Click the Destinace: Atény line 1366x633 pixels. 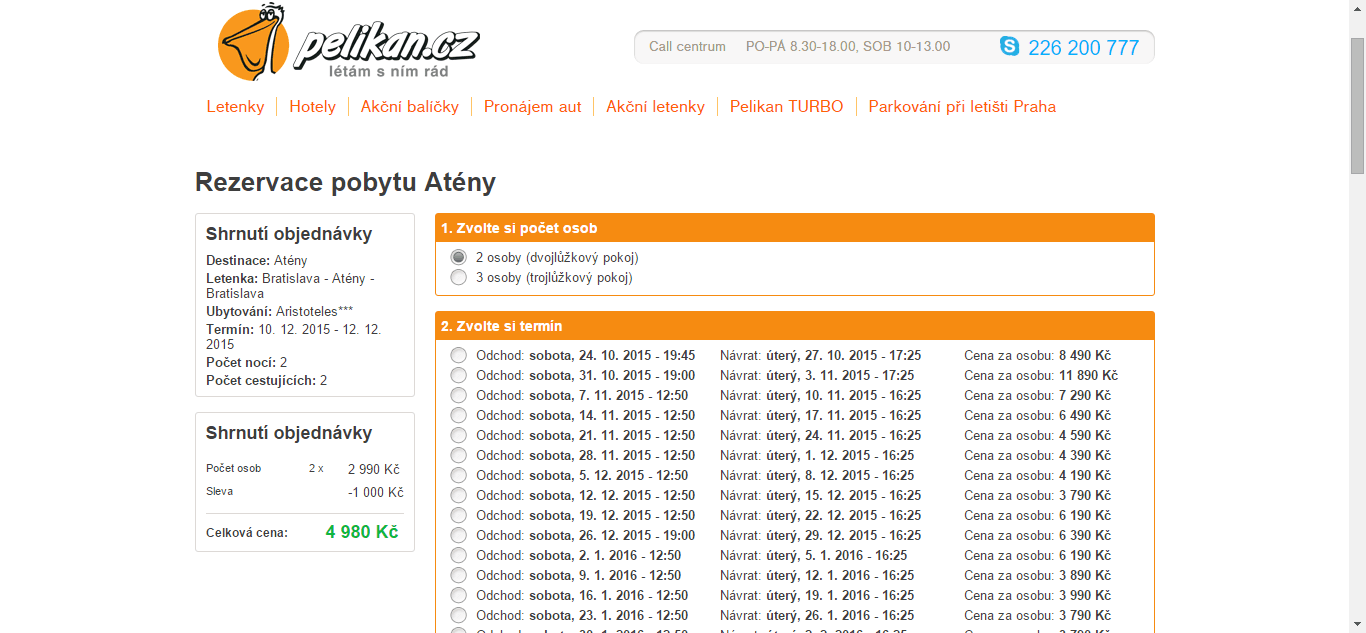[x=257, y=260]
